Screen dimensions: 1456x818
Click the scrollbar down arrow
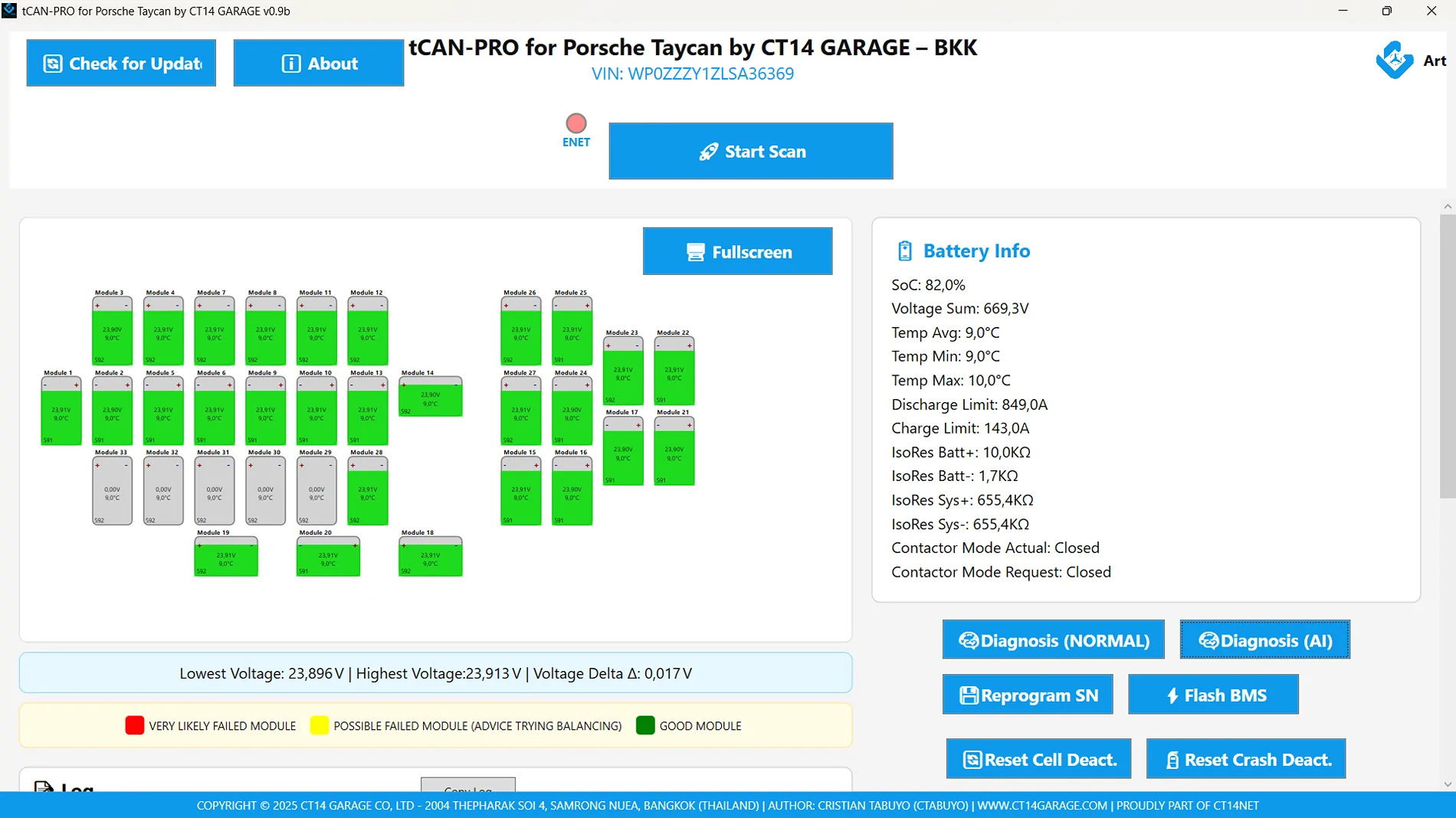[x=1447, y=784]
